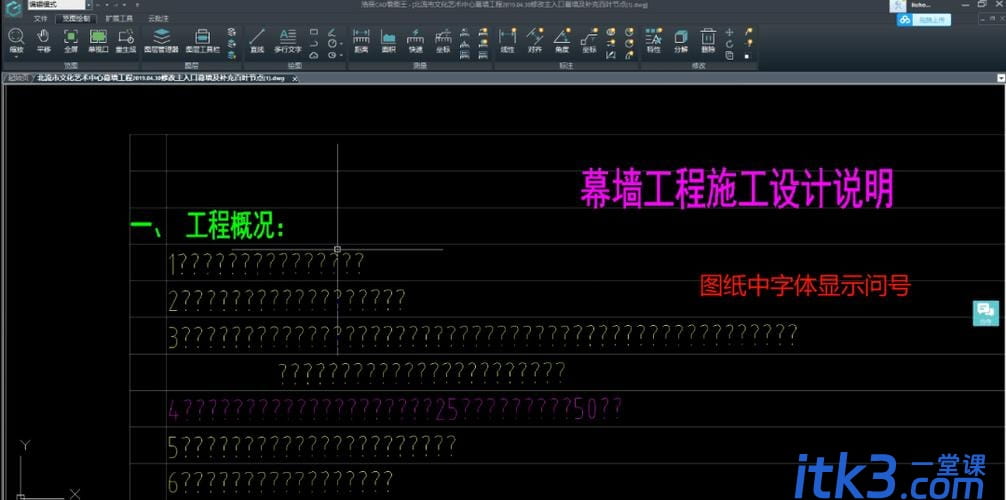This screenshot has height=500, width=1006.
Task: Select the 北流市文化艺术中心 dwg document tab
Action: click(x=160, y=78)
